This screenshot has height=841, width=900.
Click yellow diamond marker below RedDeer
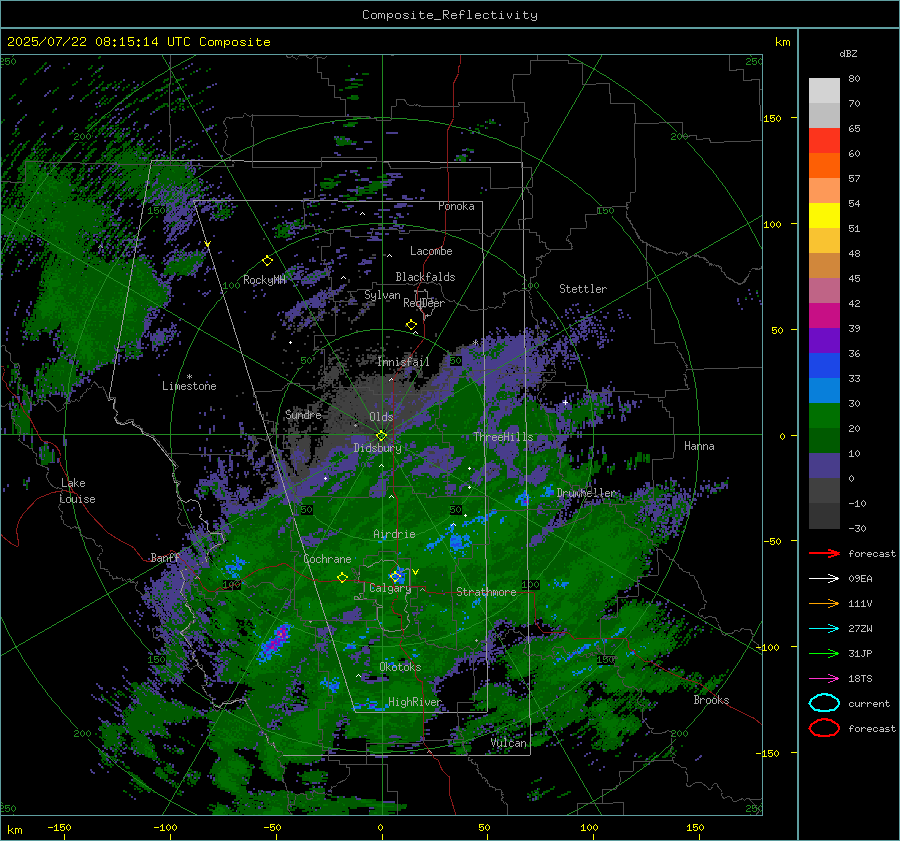coord(411,325)
